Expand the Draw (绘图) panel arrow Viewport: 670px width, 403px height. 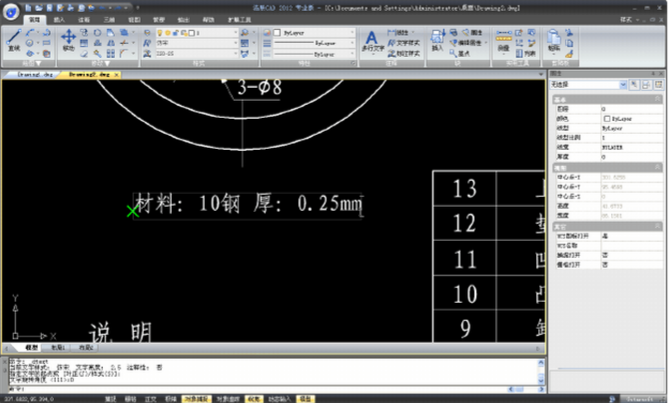coord(38,63)
